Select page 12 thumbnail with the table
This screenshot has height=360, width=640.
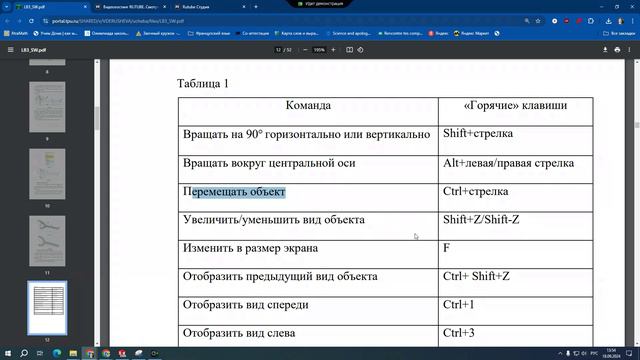[47, 308]
